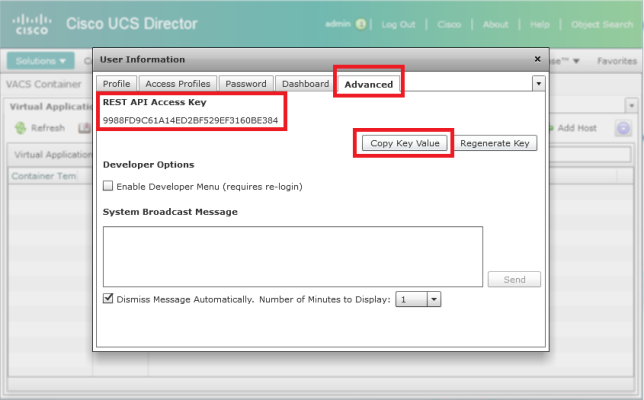
Task: Click the Refresh icon in the toolbar
Action: [20, 128]
